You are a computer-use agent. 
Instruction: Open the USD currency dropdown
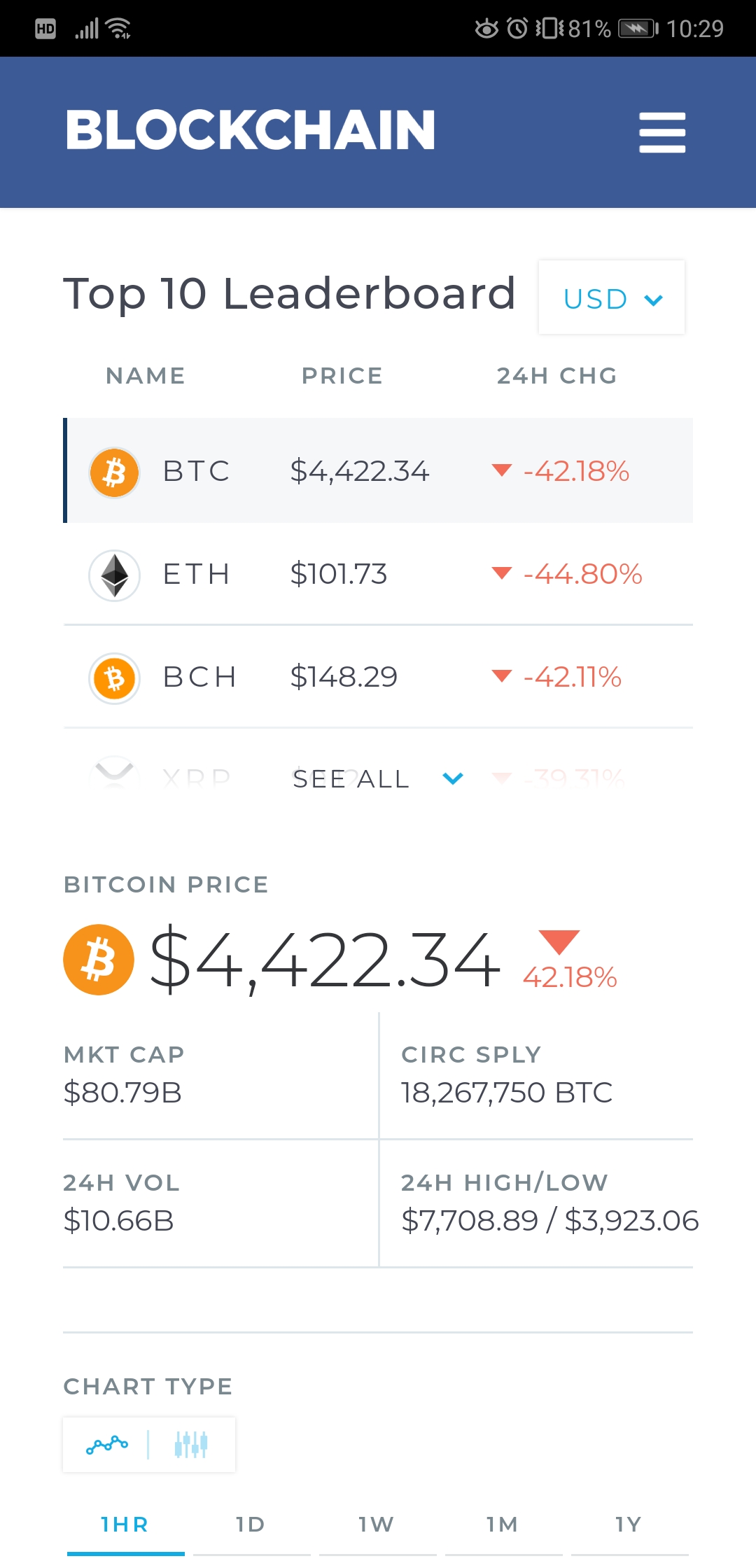(612, 297)
